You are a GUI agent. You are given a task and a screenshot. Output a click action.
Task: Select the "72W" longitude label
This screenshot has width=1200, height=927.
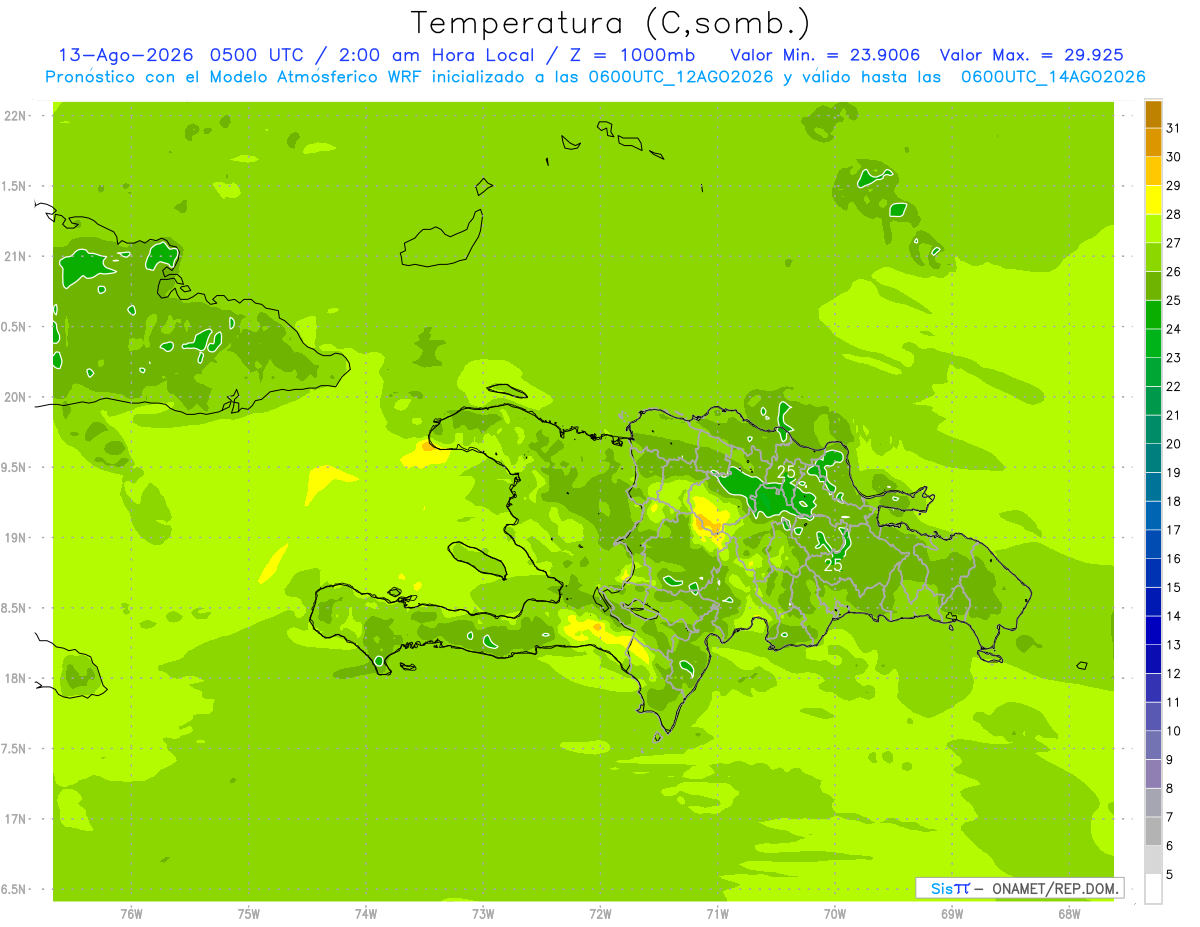[x=600, y=914]
